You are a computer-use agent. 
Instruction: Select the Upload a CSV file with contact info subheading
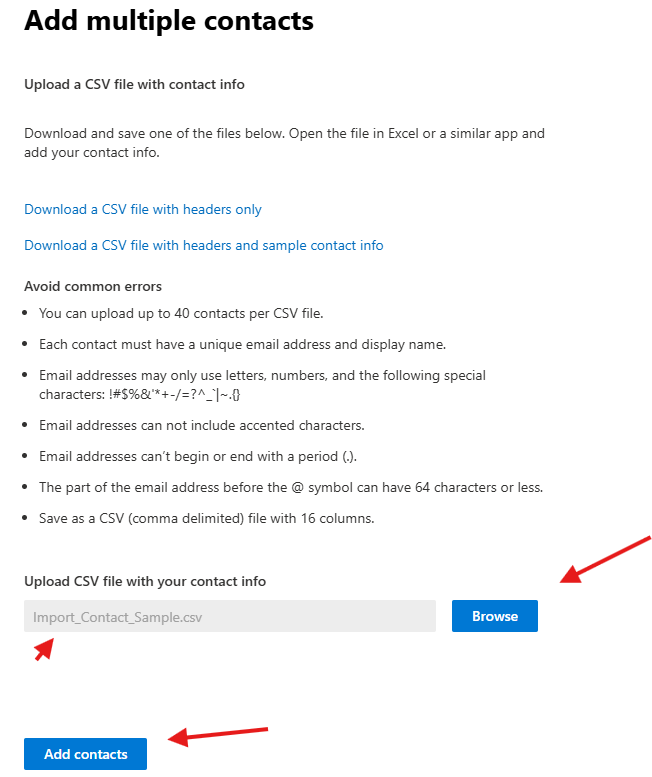pos(134,84)
